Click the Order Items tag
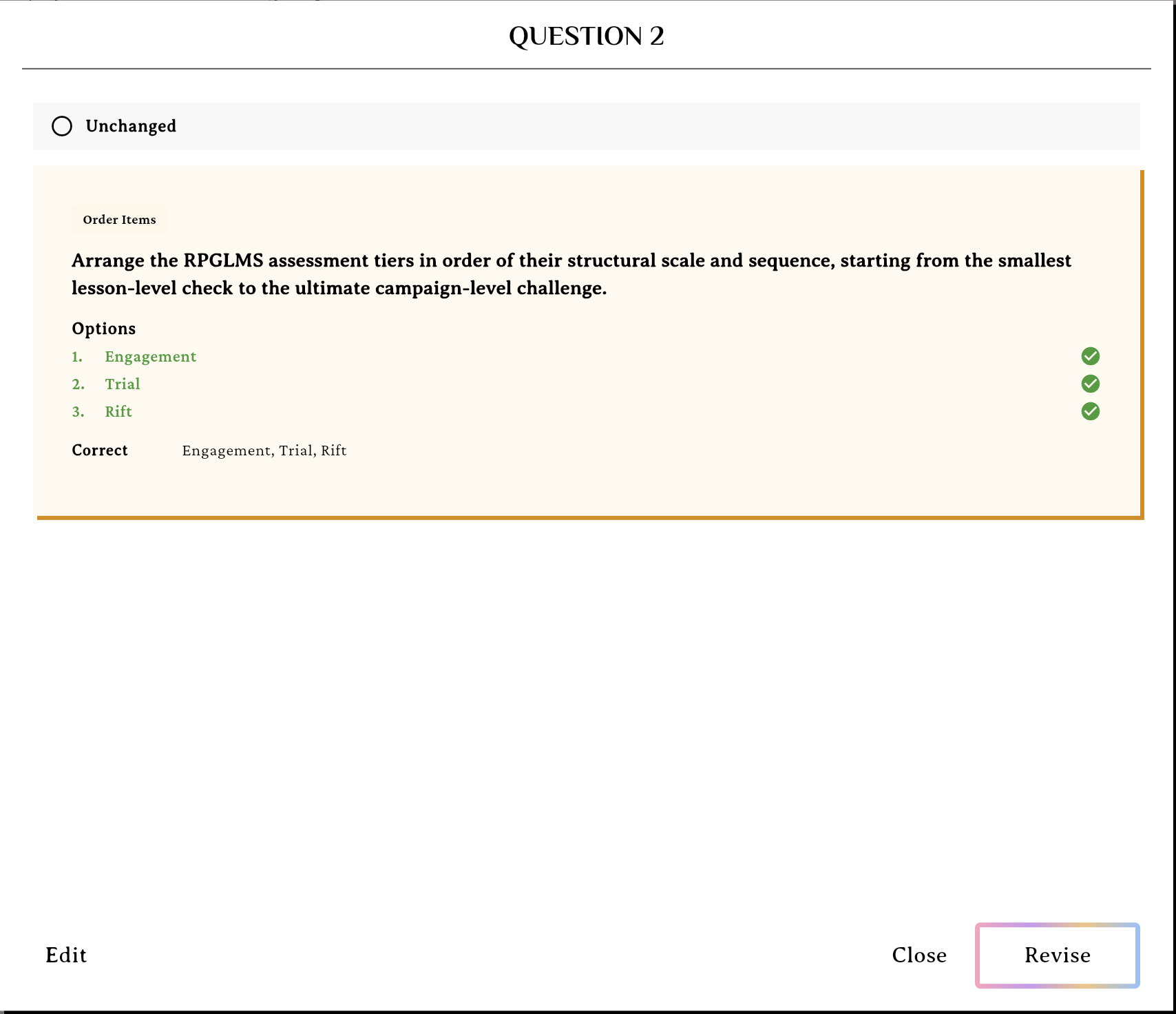This screenshot has height=1014, width=1176. 119,220
